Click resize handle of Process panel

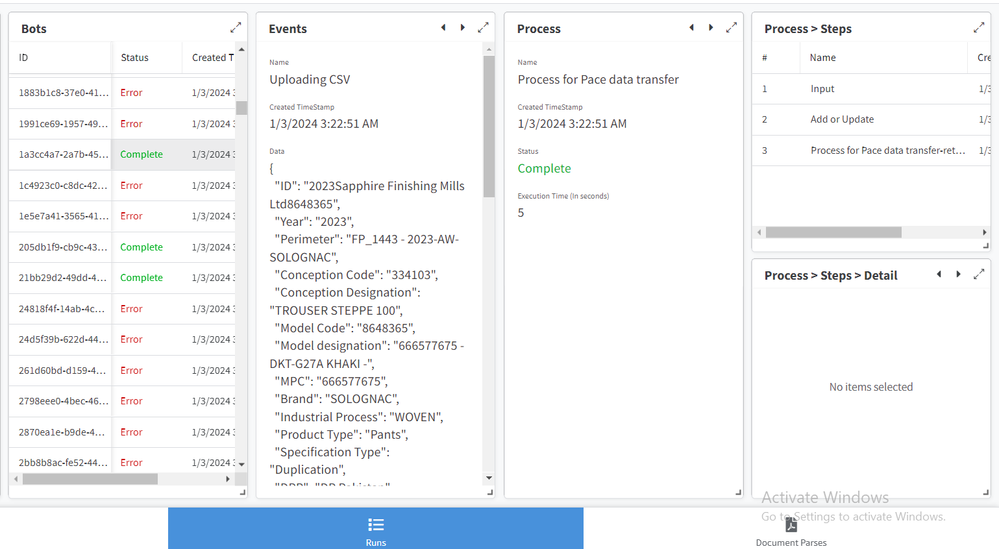(738, 492)
